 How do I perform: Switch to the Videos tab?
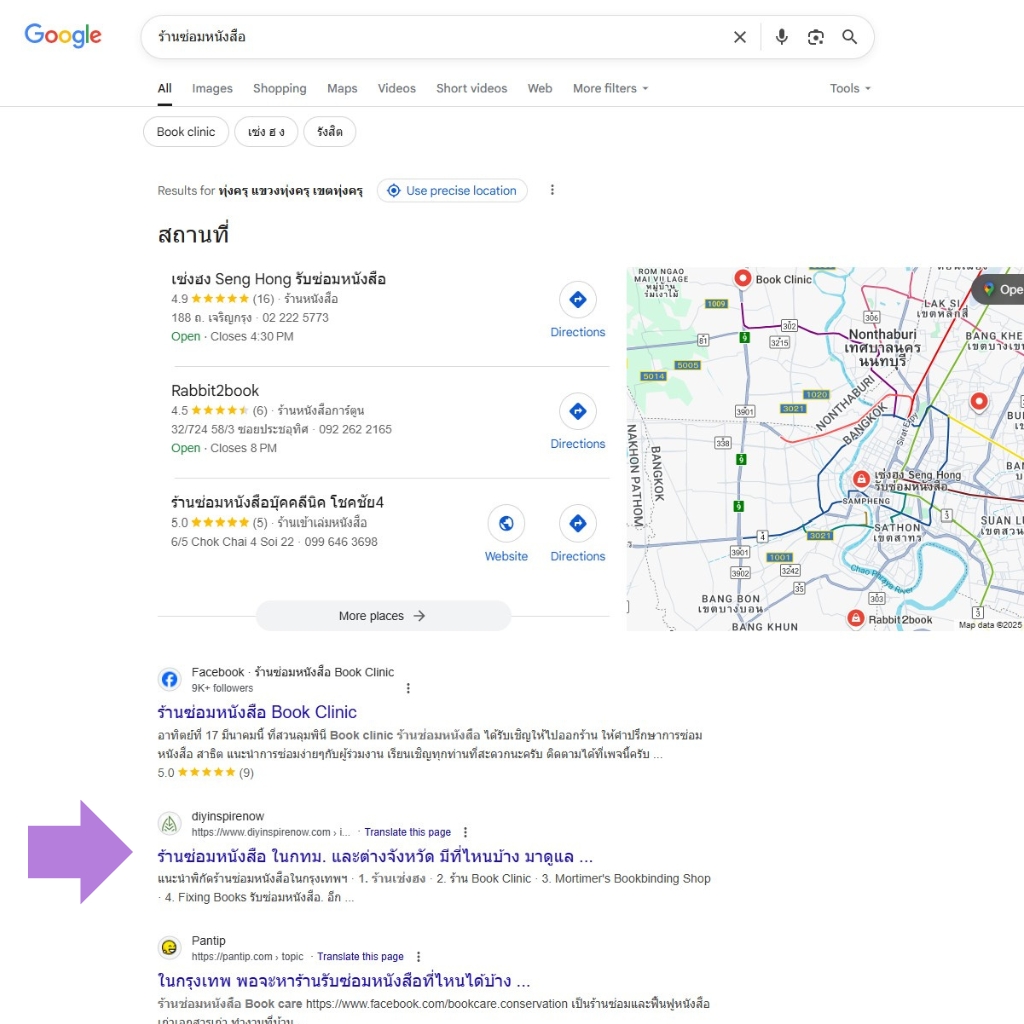pos(396,88)
